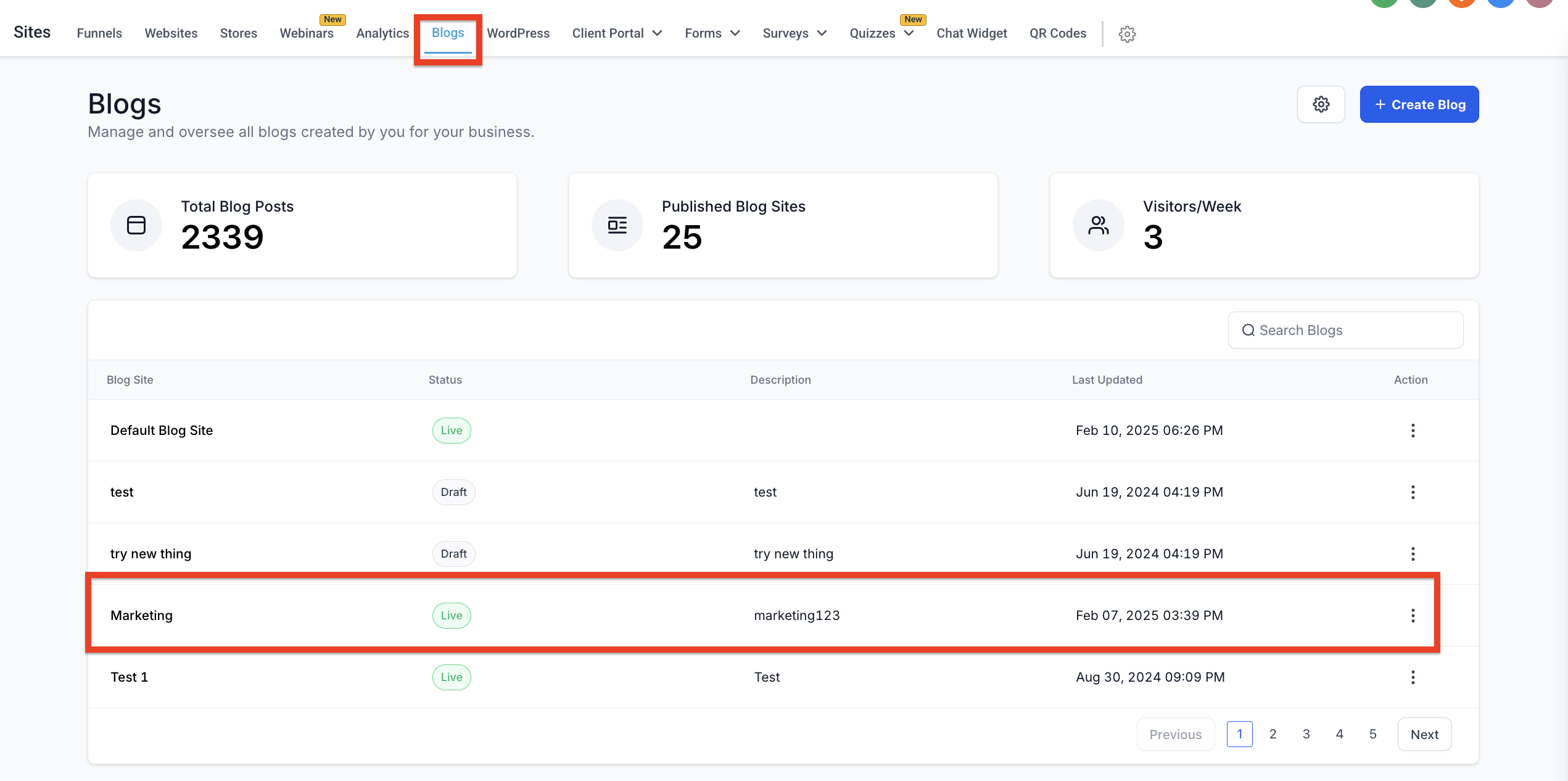The image size is (1568, 781).
Task: Jump to page 3 of blog list
Action: (x=1306, y=734)
